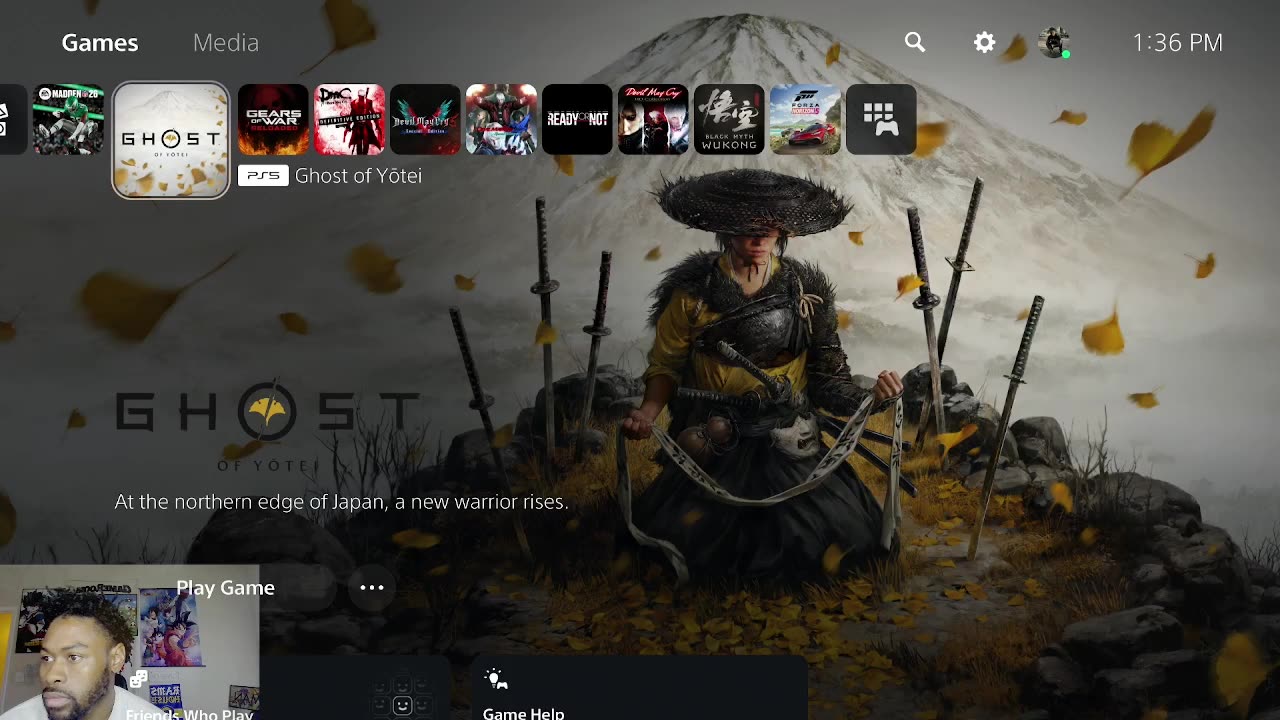This screenshot has height=720, width=1280.
Task: Switch to the Media tab
Action: (x=226, y=42)
